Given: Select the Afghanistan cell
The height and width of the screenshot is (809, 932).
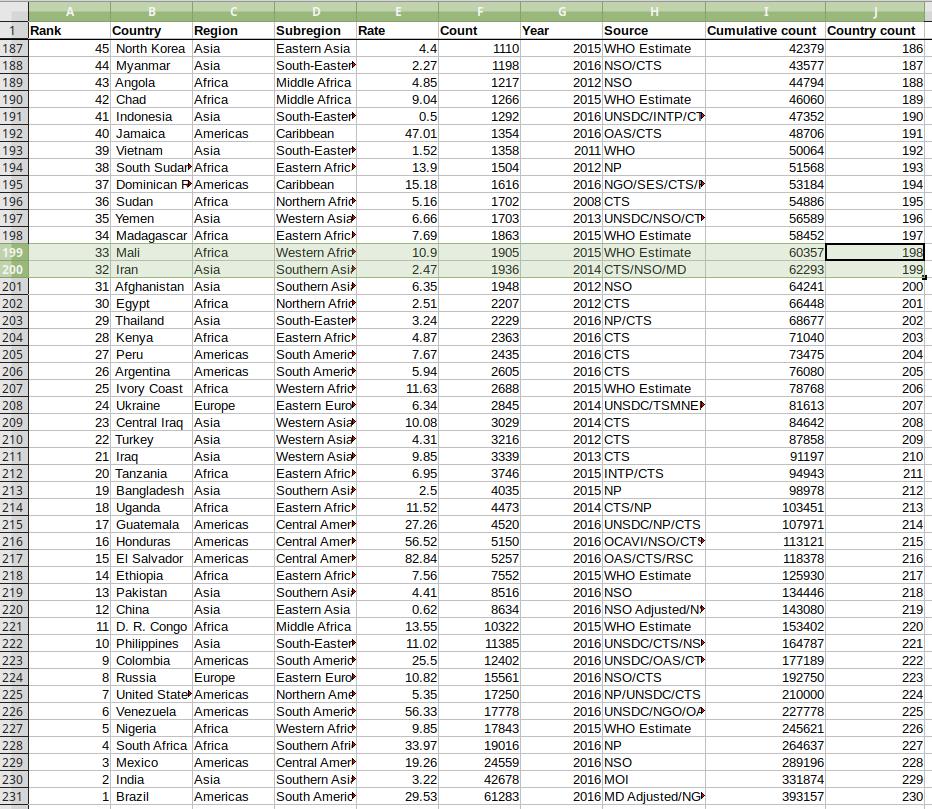Looking at the screenshot, I should 152,287.
